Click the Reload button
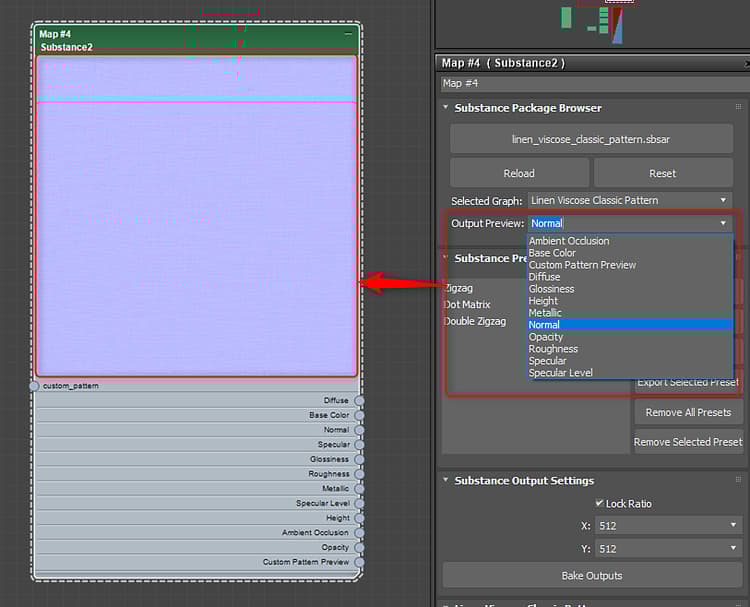Image resolution: width=750 pixels, height=607 pixels. tap(518, 173)
